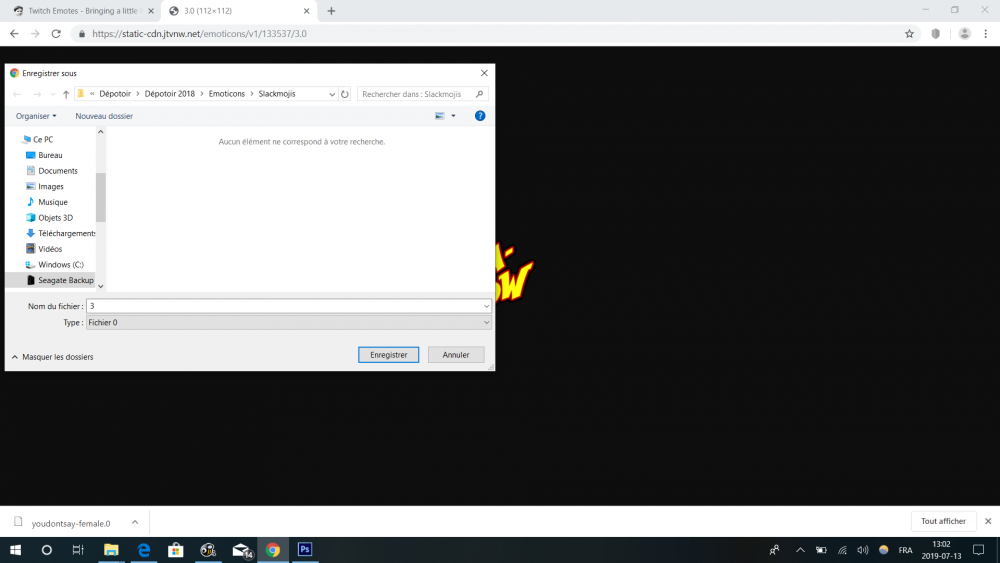Viewport: 1000px width, 563px height.
Task: Collapse the Ce PC tree node
Action: click(13, 140)
